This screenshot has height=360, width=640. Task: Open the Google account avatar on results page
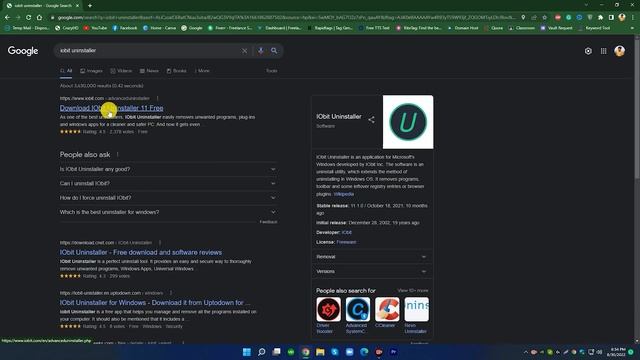pos(619,51)
